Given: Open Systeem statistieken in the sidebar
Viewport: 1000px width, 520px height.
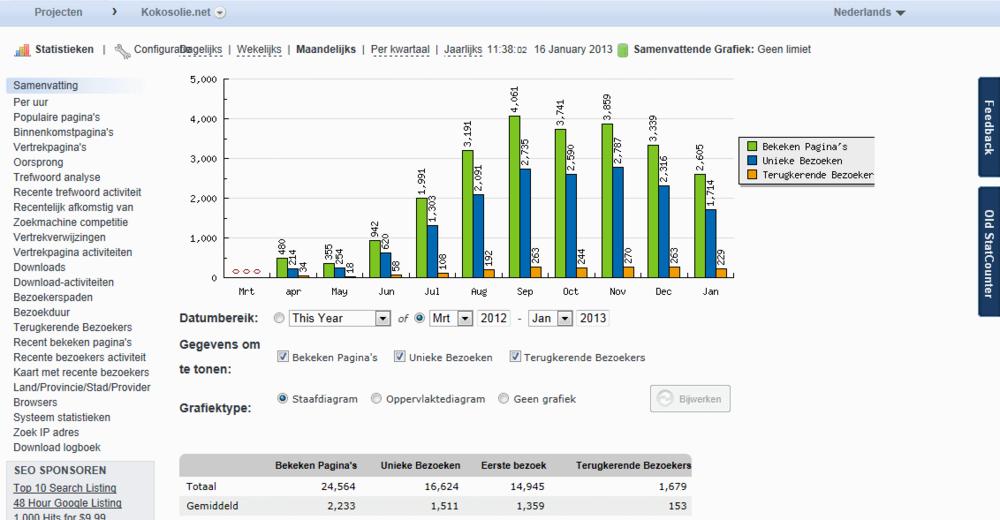Looking at the screenshot, I should coord(62,417).
